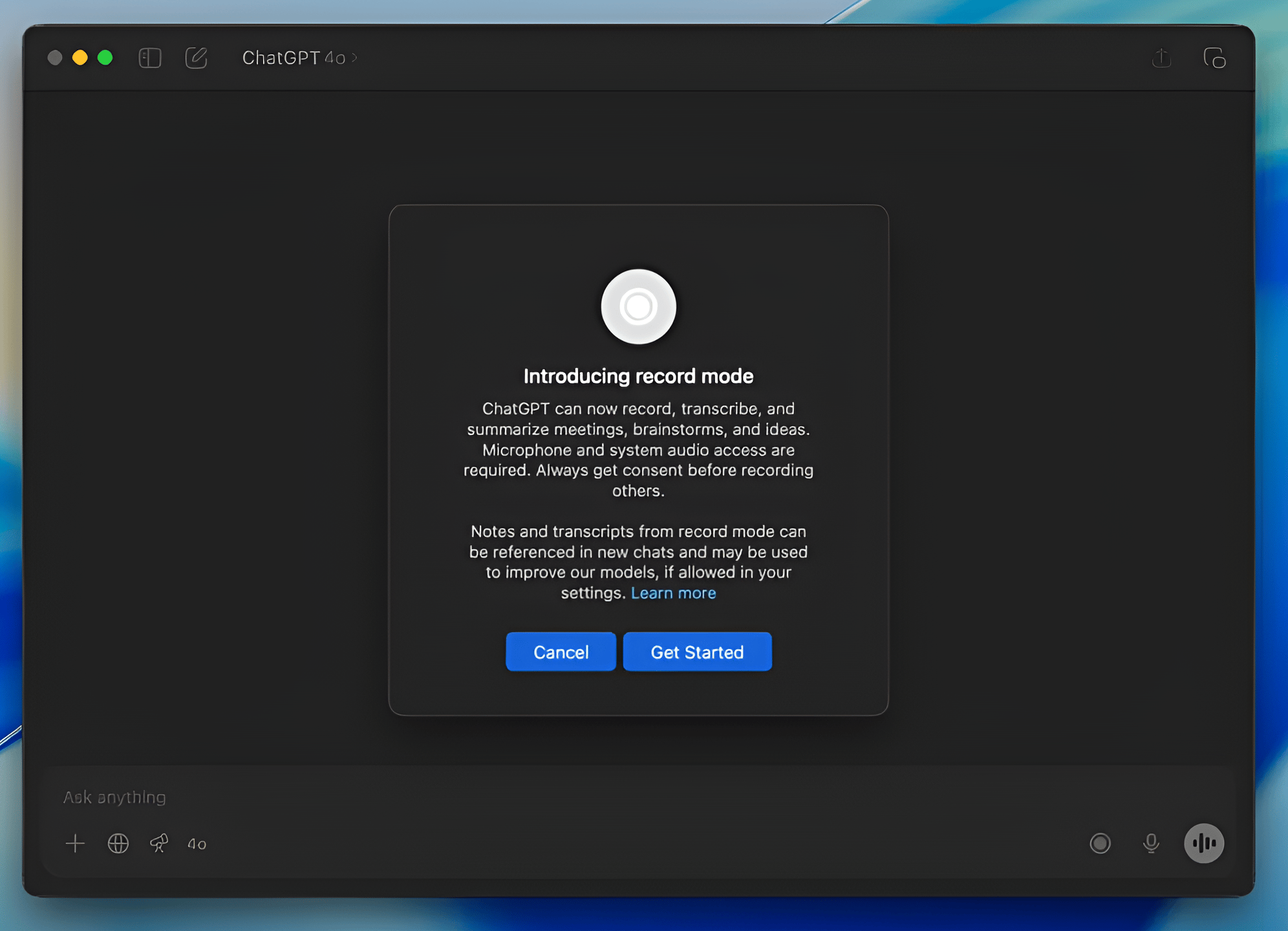Click the Cancel button
The width and height of the screenshot is (1288, 931).
point(561,652)
